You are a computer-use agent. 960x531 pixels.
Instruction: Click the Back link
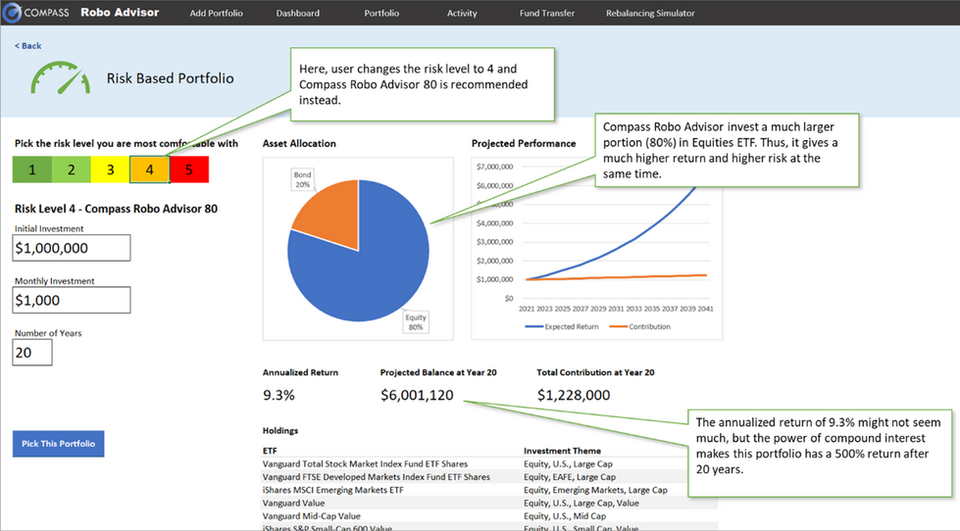tap(28, 45)
